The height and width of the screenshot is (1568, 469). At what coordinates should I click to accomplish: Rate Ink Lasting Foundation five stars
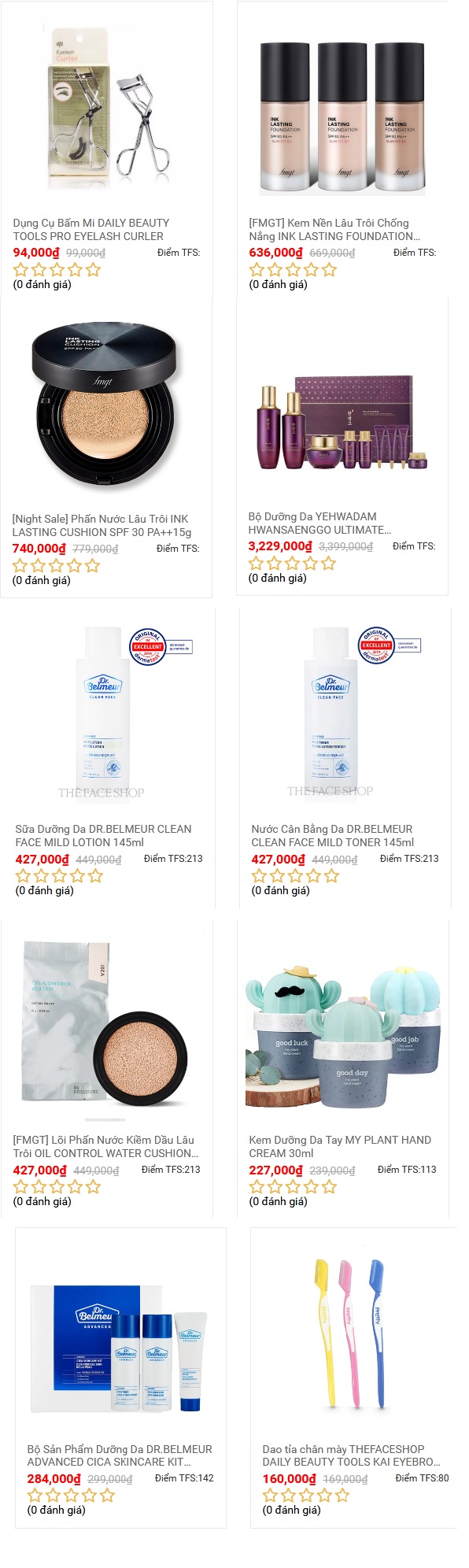330,269
